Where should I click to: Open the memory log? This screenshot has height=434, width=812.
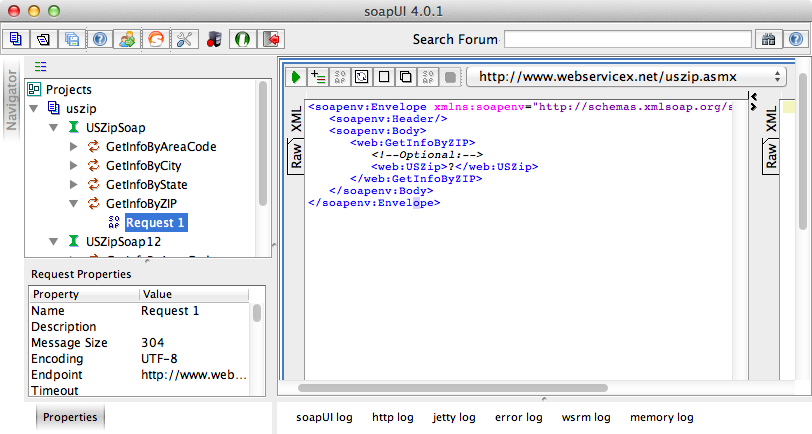pos(661,417)
